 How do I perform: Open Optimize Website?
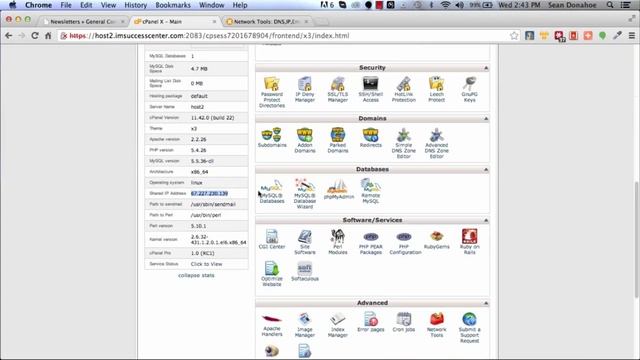tap(272, 274)
